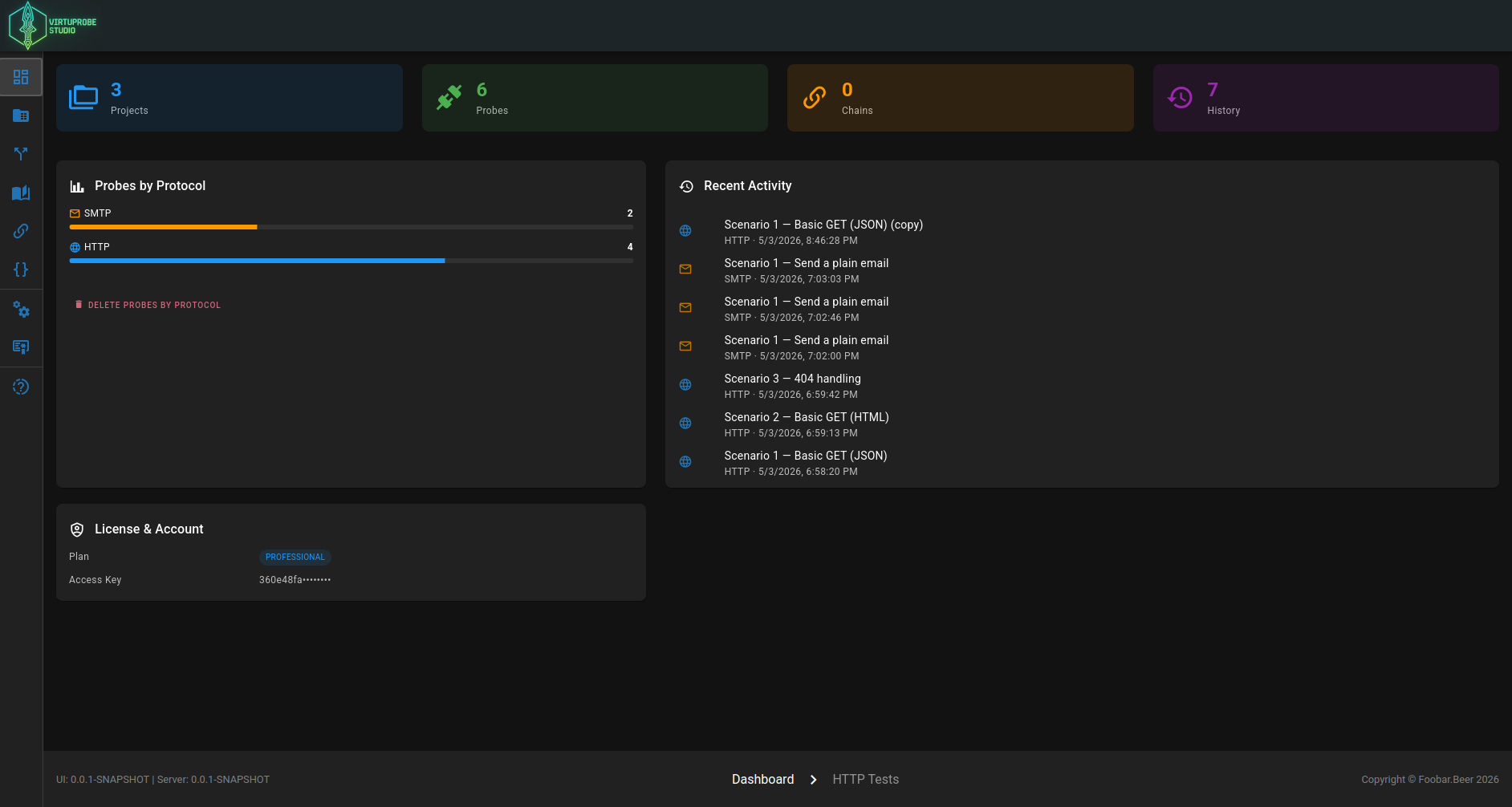The width and height of the screenshot is (1512, 807).
Task: Click the orange SMTP progress bar
Action: tap(163, 227)
